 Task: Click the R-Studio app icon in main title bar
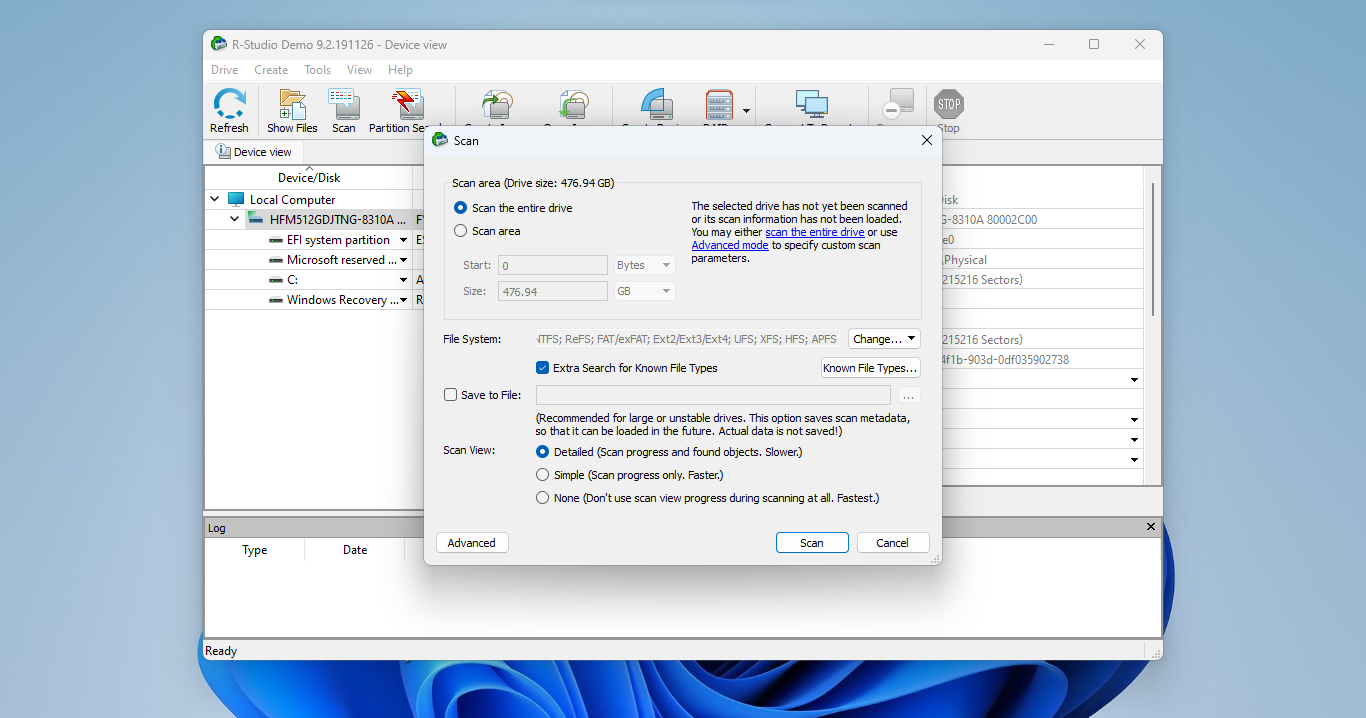[x=219, y=44]
